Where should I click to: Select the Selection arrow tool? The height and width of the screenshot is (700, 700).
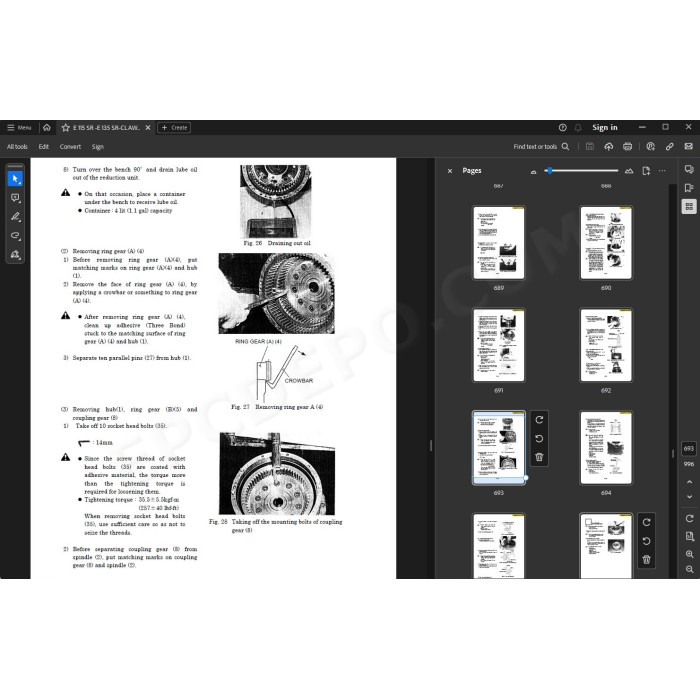pos(15,179)
